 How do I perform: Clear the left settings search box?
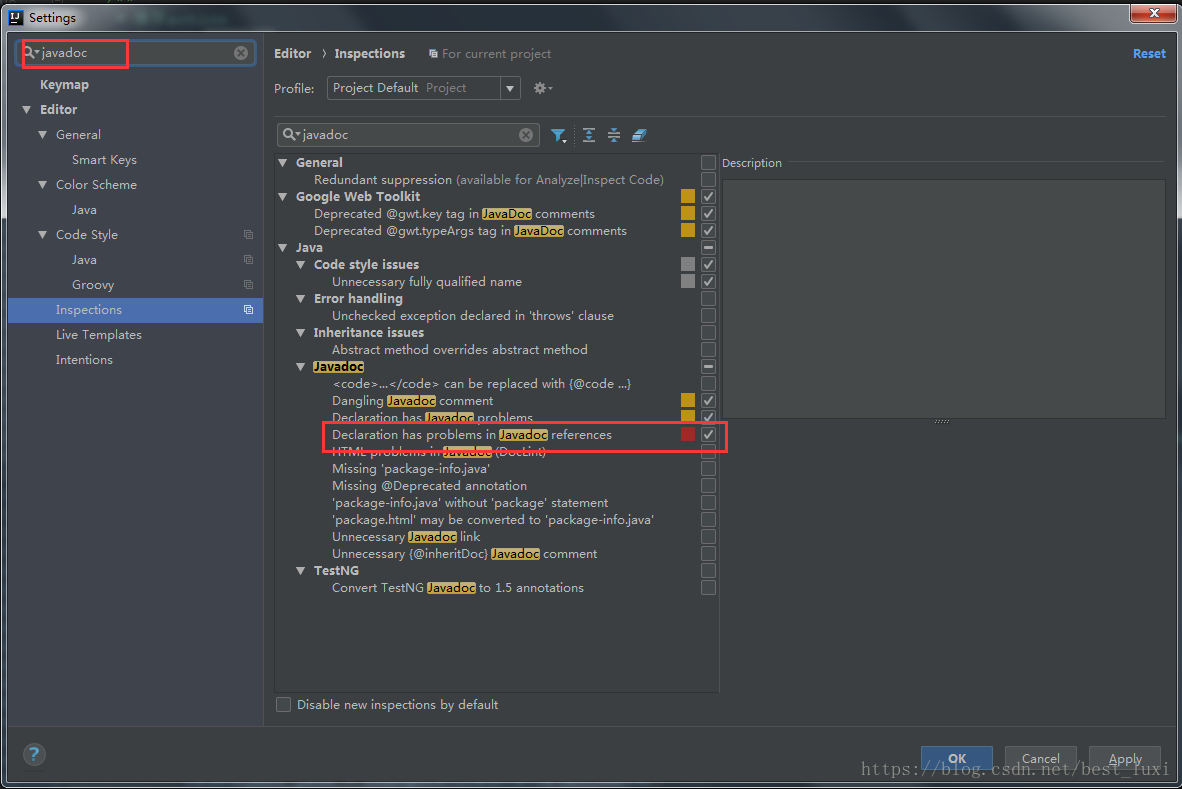[241, 53]
